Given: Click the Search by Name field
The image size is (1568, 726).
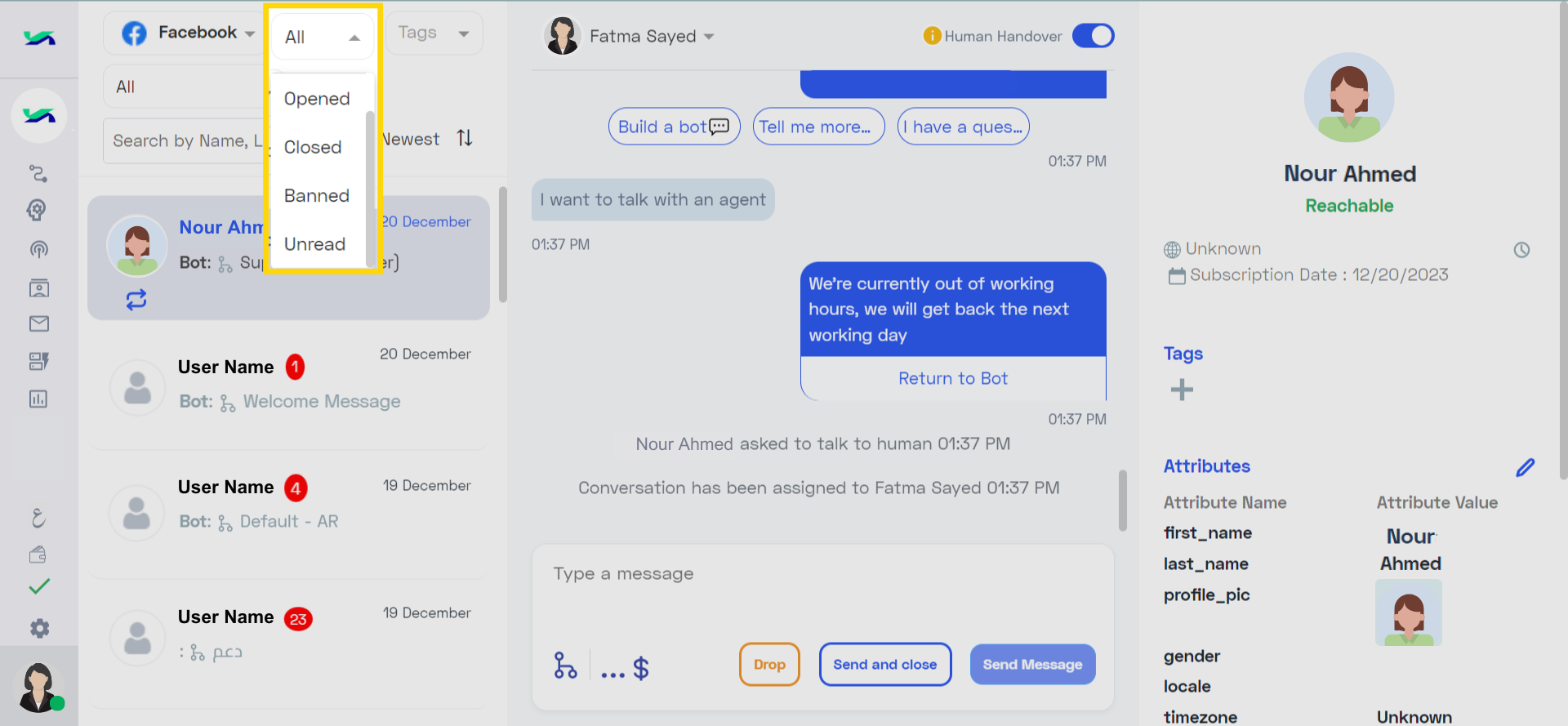Looking at the screenshot, I should click(x=186, y=141).
